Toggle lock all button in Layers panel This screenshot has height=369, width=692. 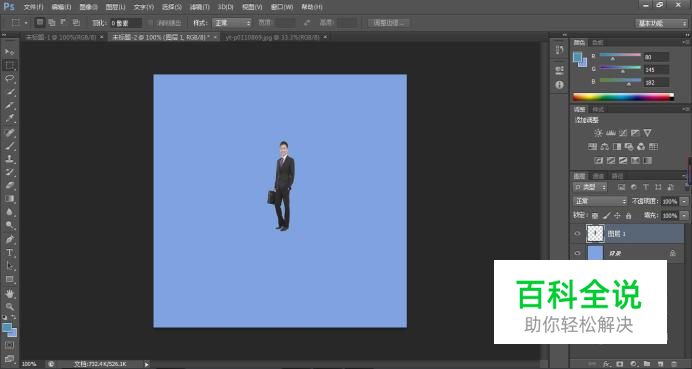click(x=628, y=216)
